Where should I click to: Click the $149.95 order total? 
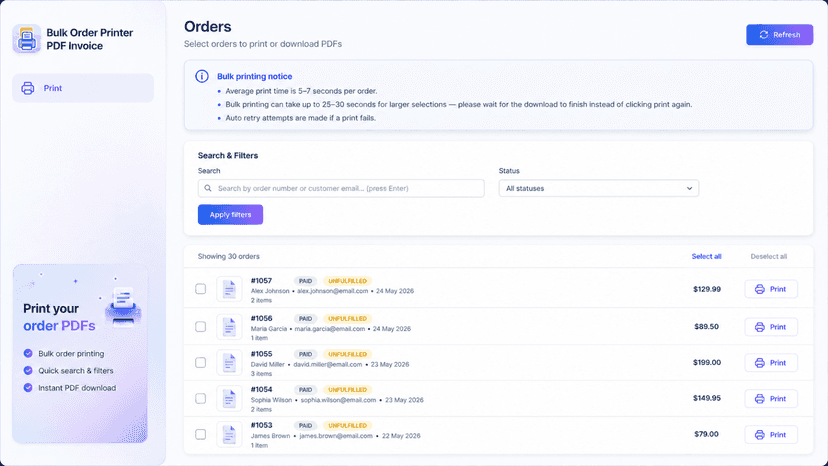(707, 399)
